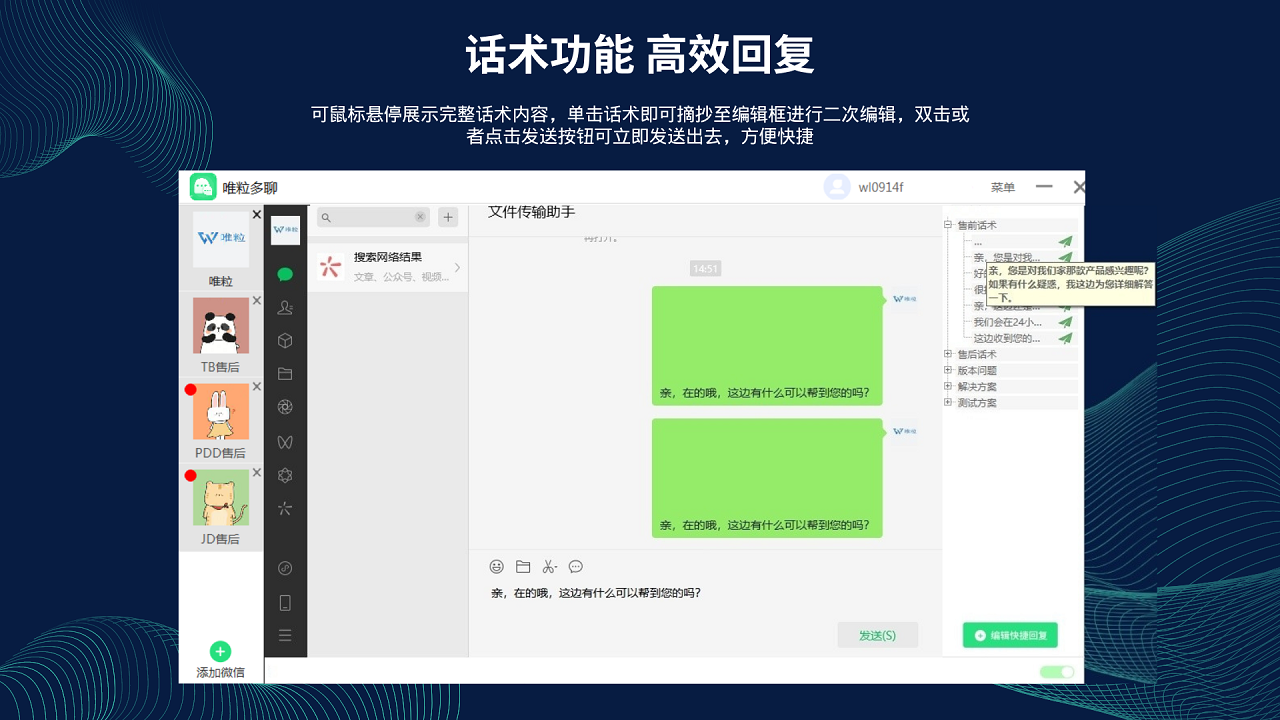This screenshot has height=720, width=1280.
Task: Open the Contacts icon in the dark sidebar
Action: [285, 307]
